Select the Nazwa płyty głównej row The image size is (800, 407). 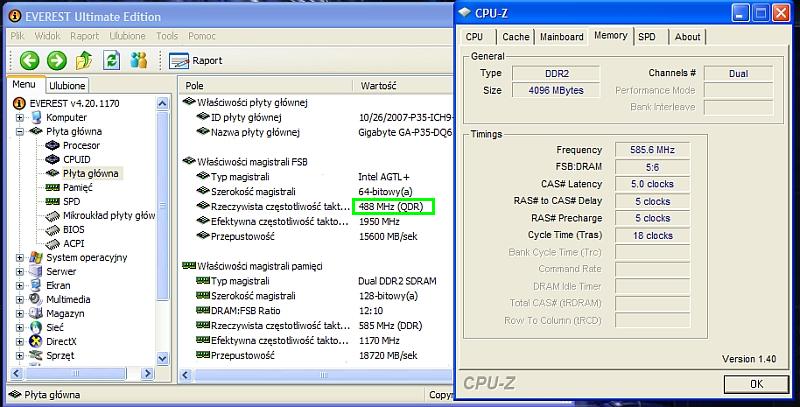[x=316, y=132]
